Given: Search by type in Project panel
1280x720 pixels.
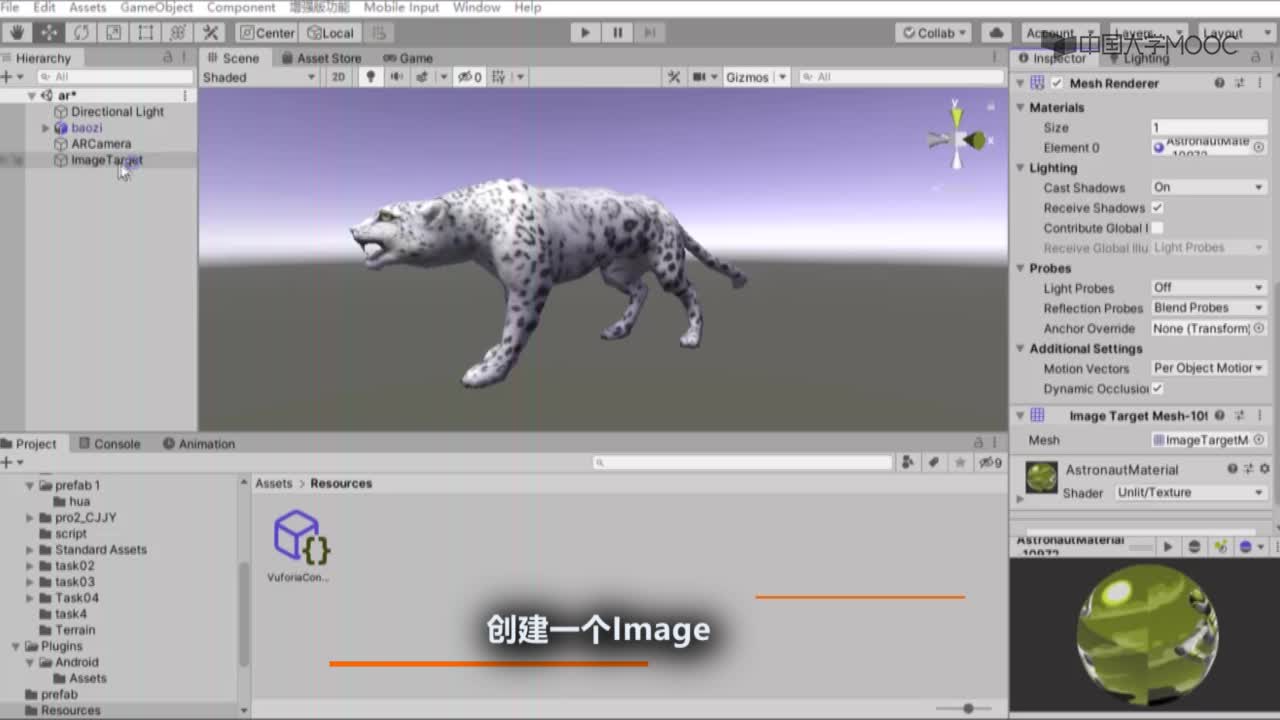Looking at the screenshot, I should click(908, 462).
